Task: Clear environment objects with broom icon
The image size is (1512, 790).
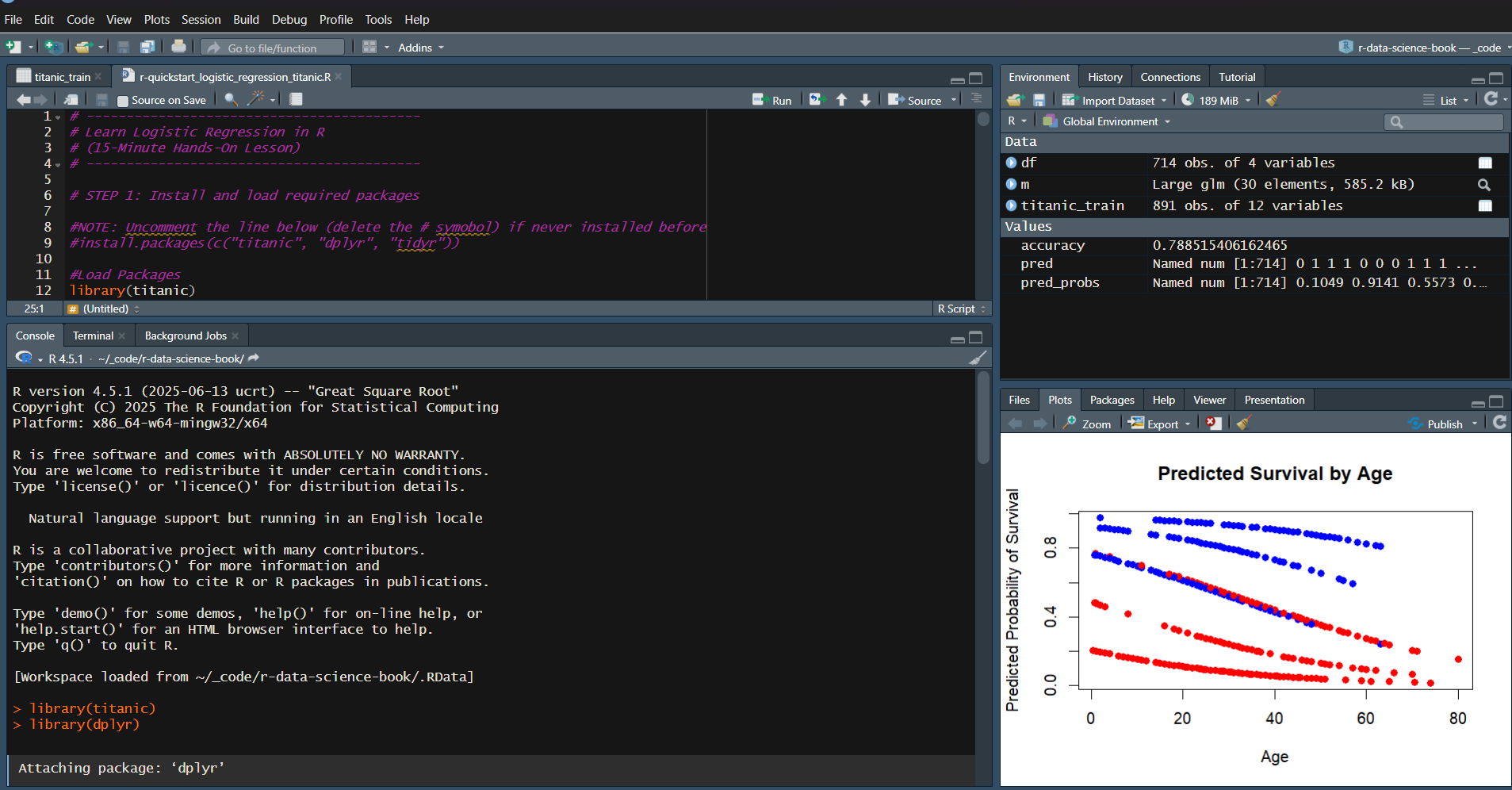Action: 1273,100
